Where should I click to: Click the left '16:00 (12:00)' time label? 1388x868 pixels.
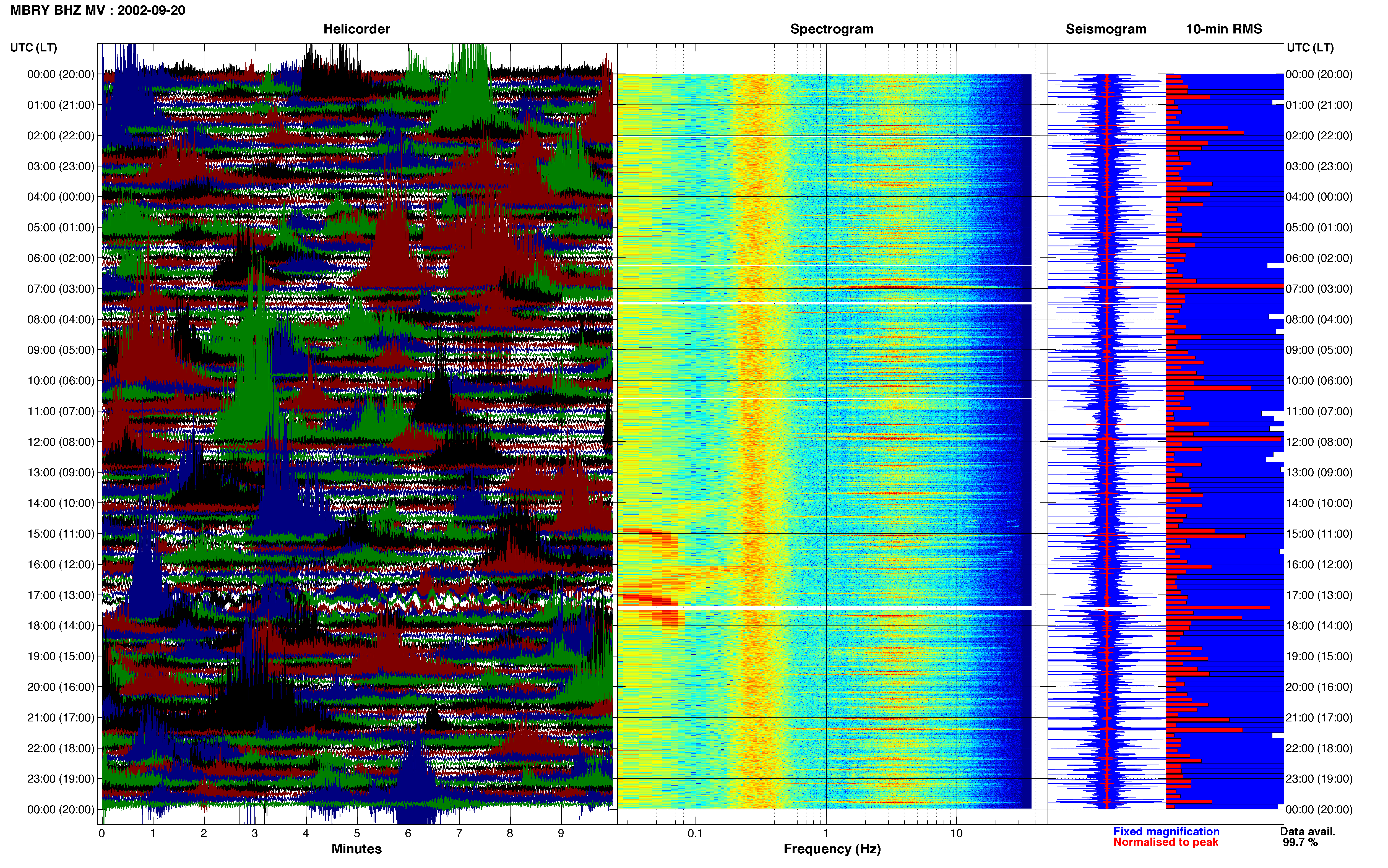61,564
